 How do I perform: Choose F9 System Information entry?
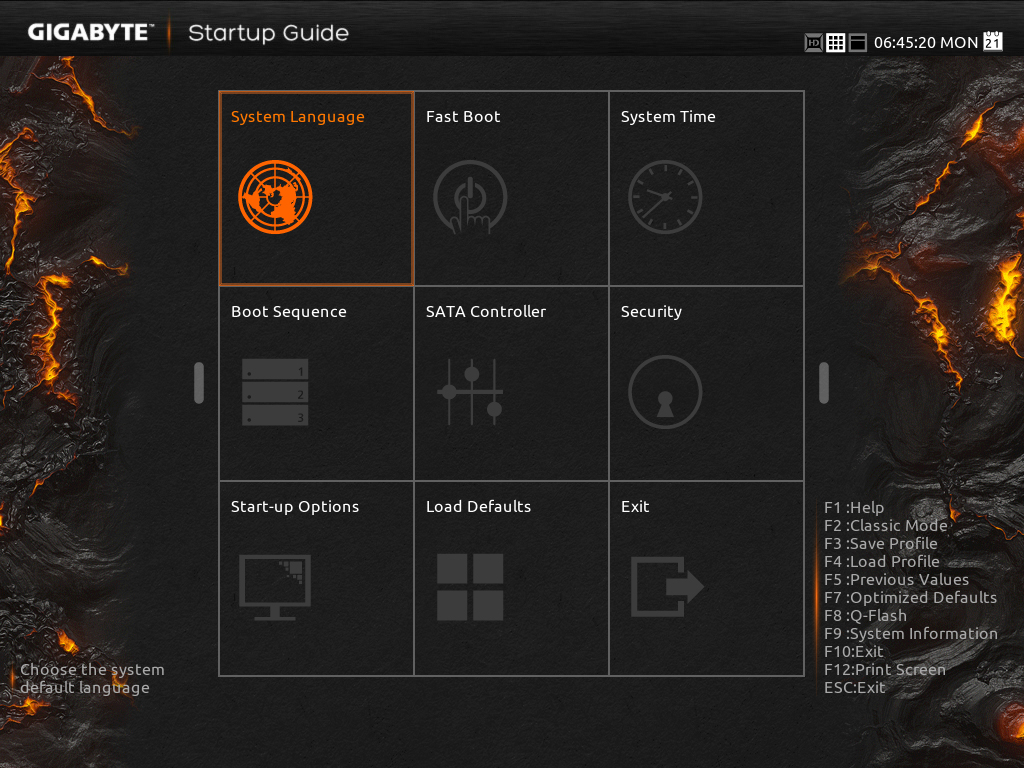coord(910,634)
